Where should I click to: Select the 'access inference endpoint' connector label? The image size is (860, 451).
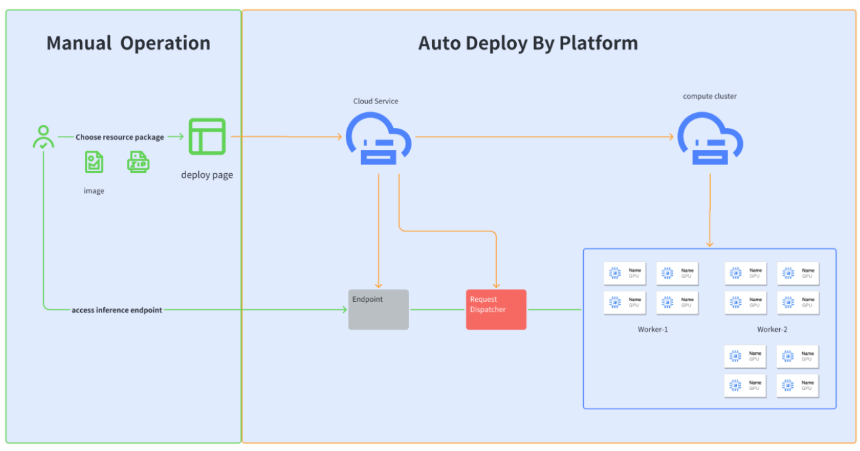(117, 310)
